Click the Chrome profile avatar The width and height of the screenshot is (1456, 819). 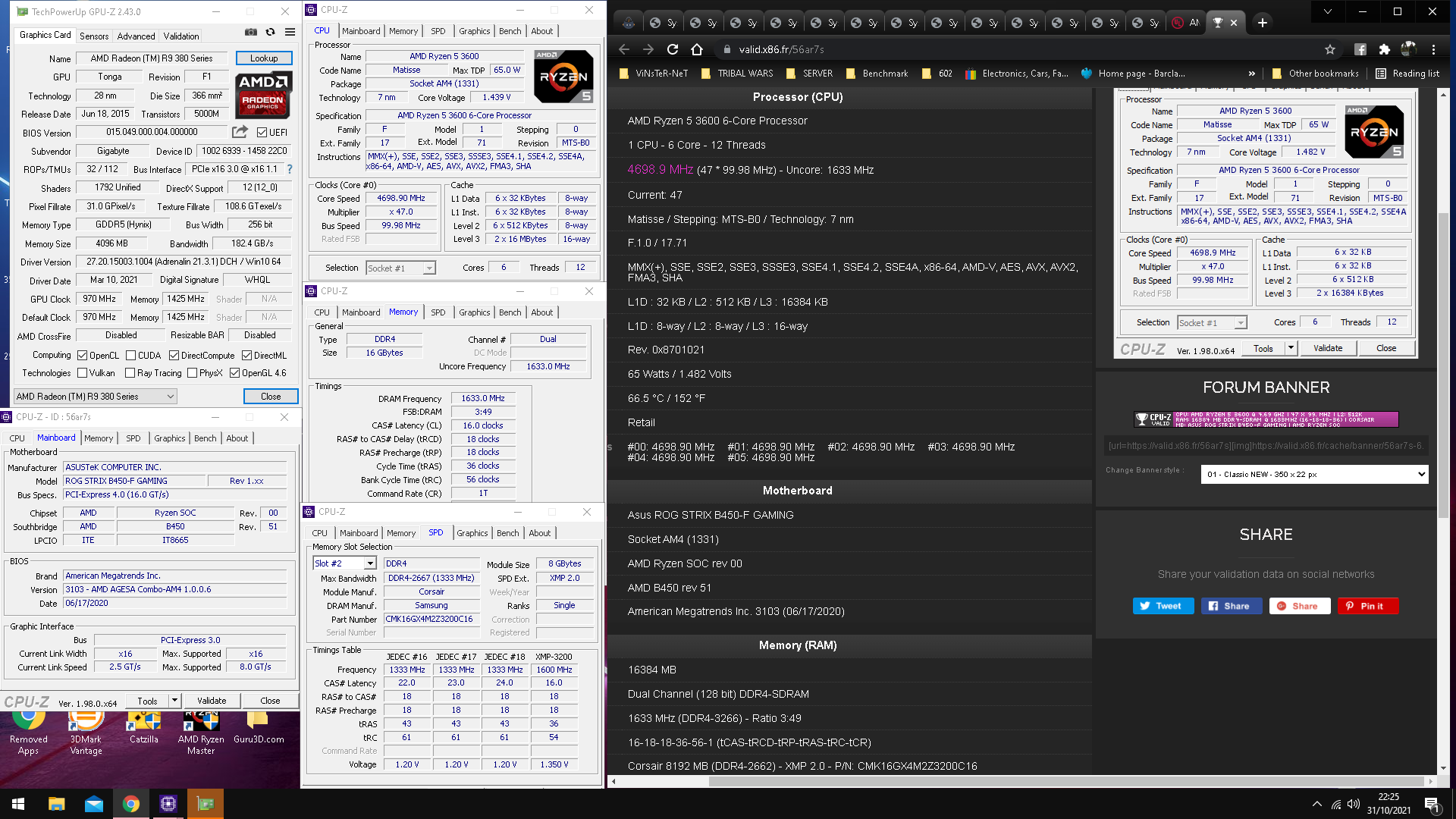(1409, 49)
